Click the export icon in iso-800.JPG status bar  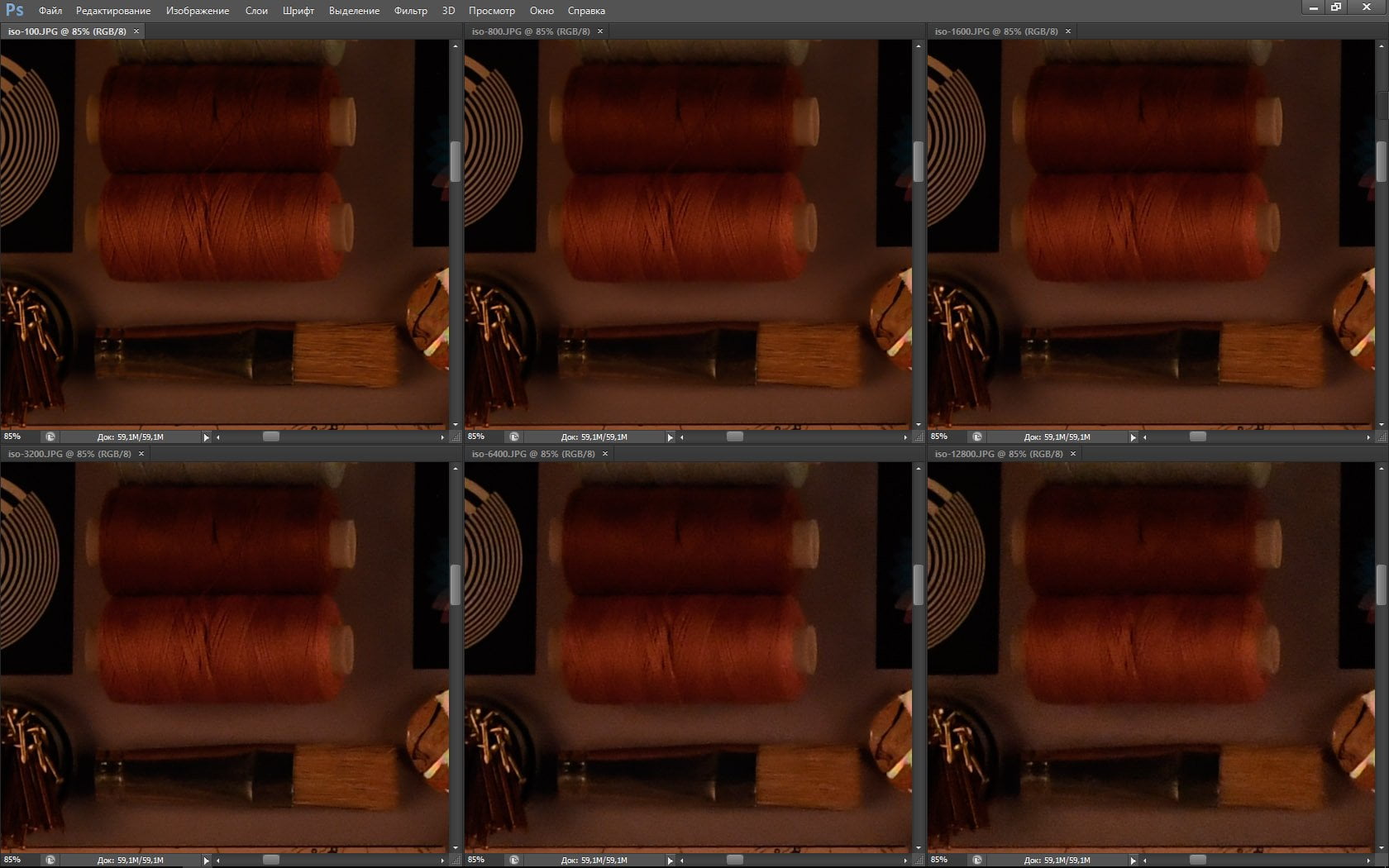(514, 436)
